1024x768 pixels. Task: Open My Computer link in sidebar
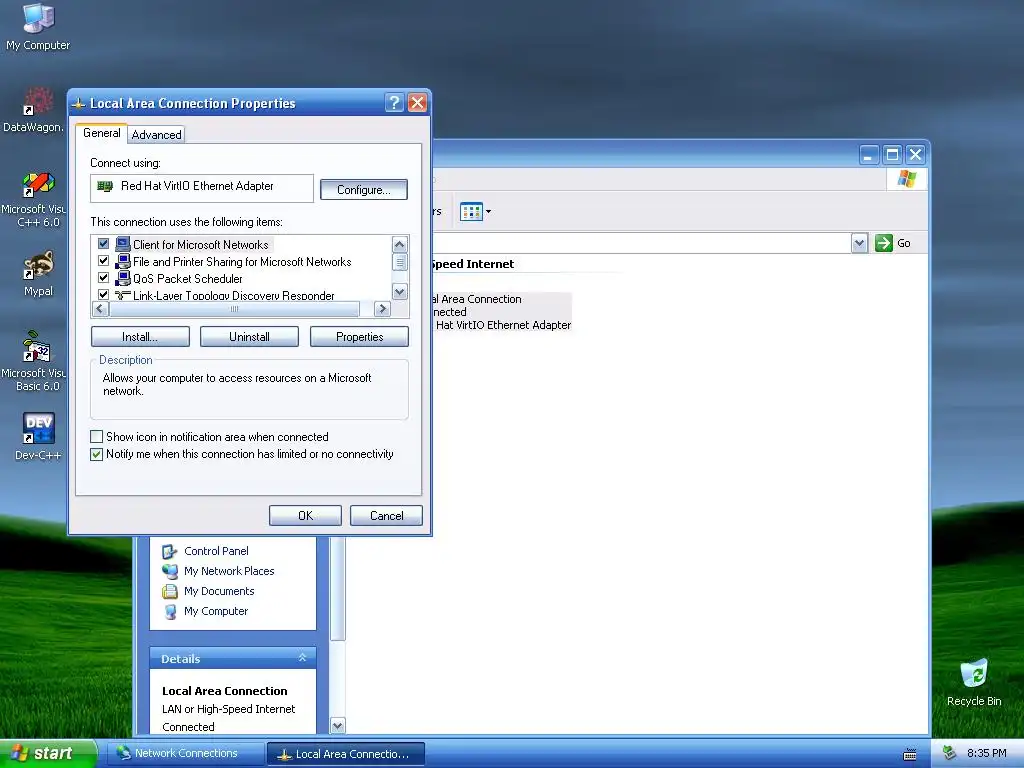tap(216, 612)
